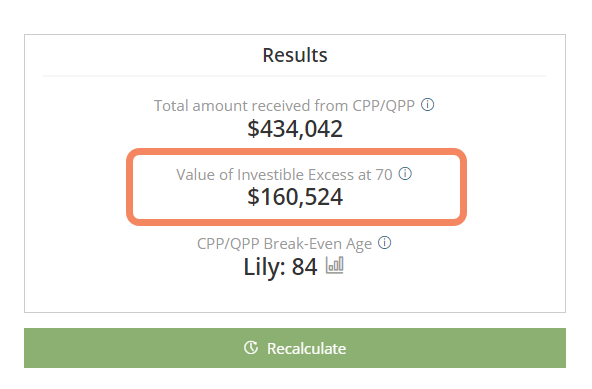The width and height of the screenshot is (592, 389).
Task: Select the Recalculate text label
Action: pyautogui.click(x=306, y=349)
